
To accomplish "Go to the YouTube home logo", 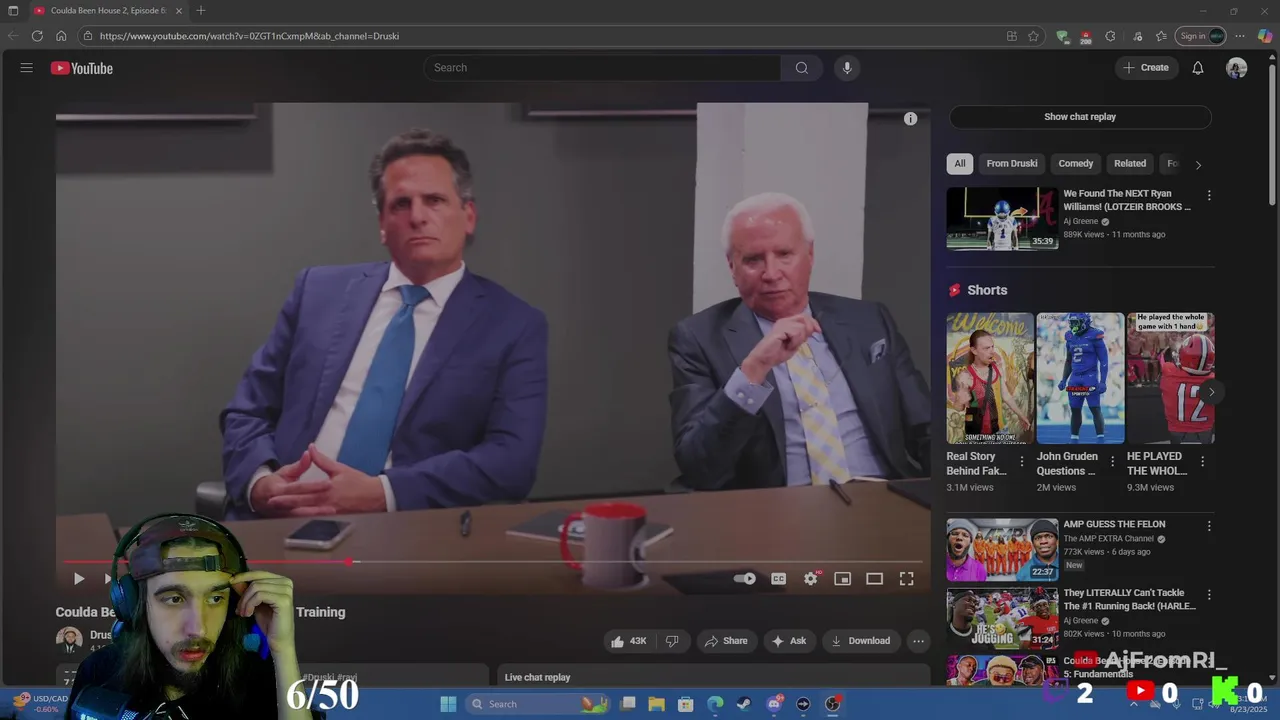I will pos(82,68).
